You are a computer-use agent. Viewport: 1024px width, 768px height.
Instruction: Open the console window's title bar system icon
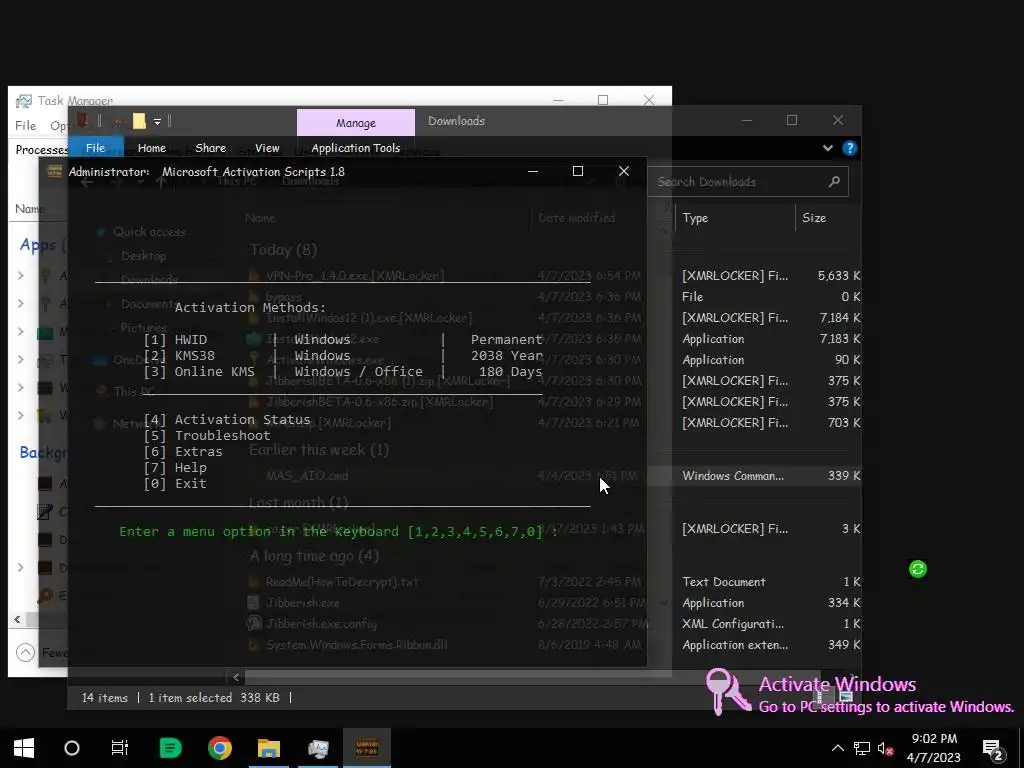point(55,172)
